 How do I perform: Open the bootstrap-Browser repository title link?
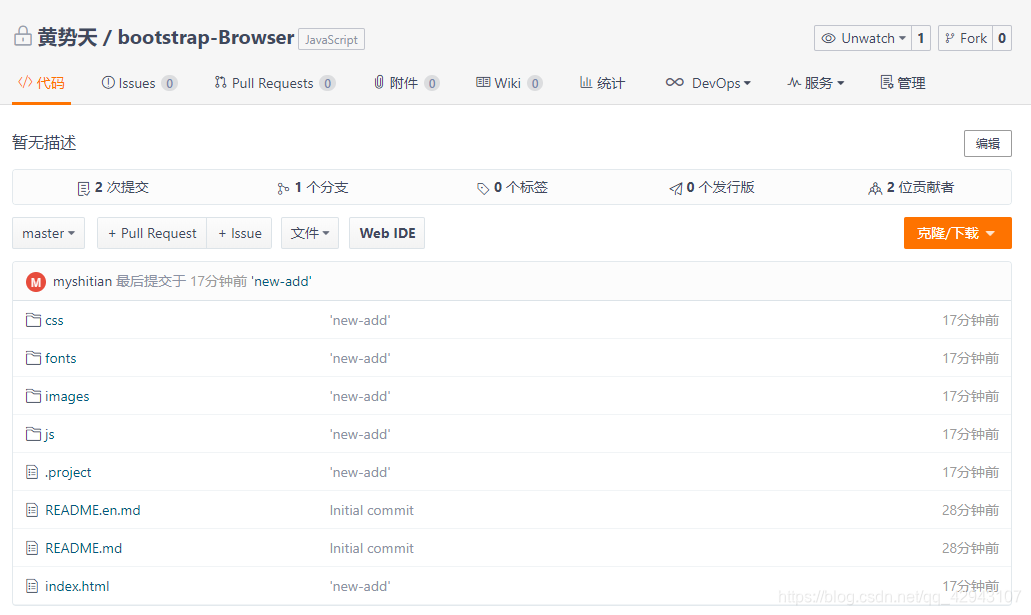point(206,37)
